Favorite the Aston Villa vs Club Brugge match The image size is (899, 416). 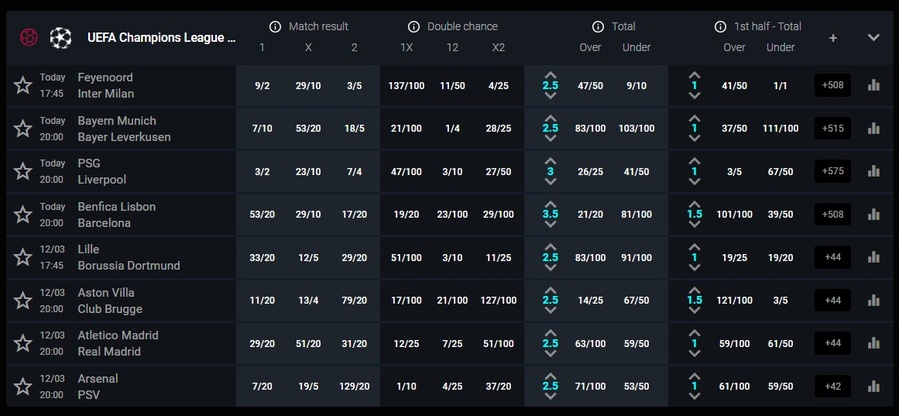pyautogui.click(x=23, y=300)
